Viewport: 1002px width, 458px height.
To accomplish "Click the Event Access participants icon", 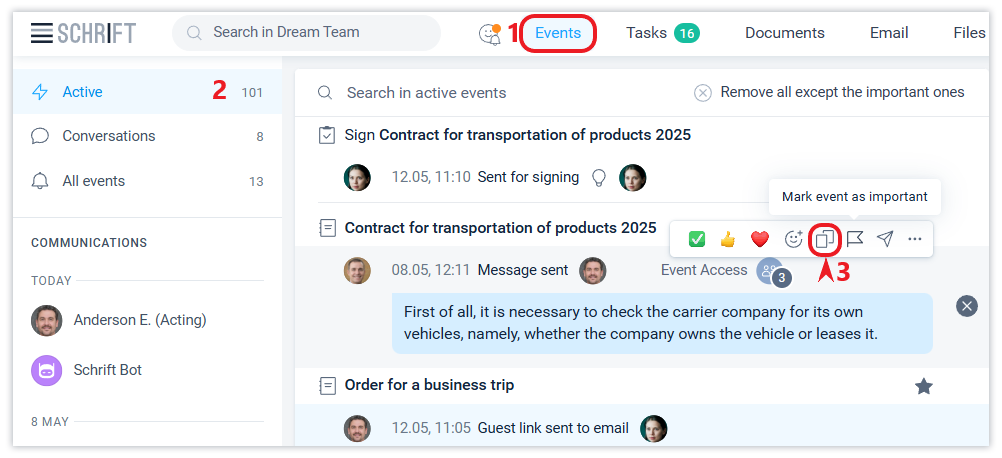I will 769,271.
